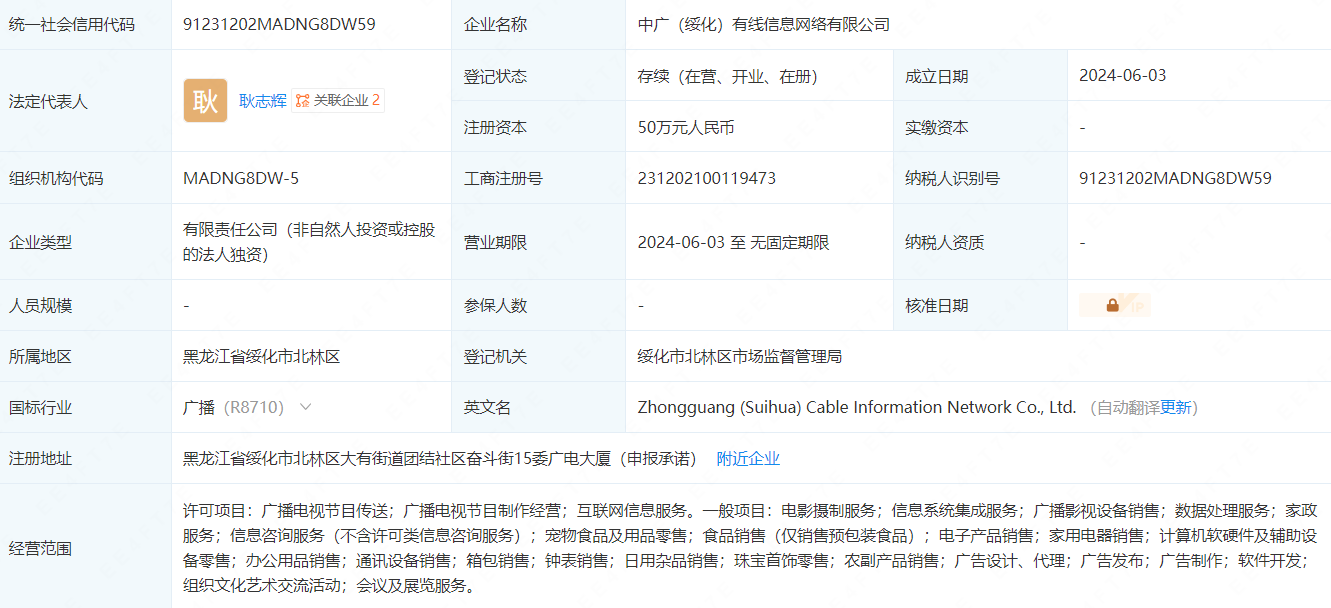Open the 关联企业 2 related companies badge
This screenshot has height=608, width=1331.
[x=338, y=101]
